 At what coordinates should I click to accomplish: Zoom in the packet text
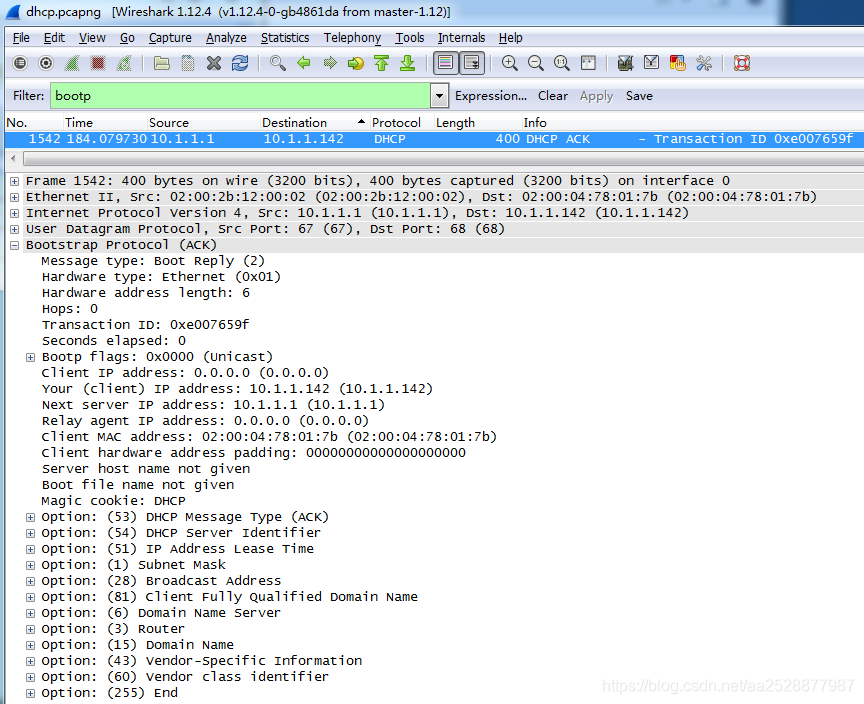tap(510, 63)
